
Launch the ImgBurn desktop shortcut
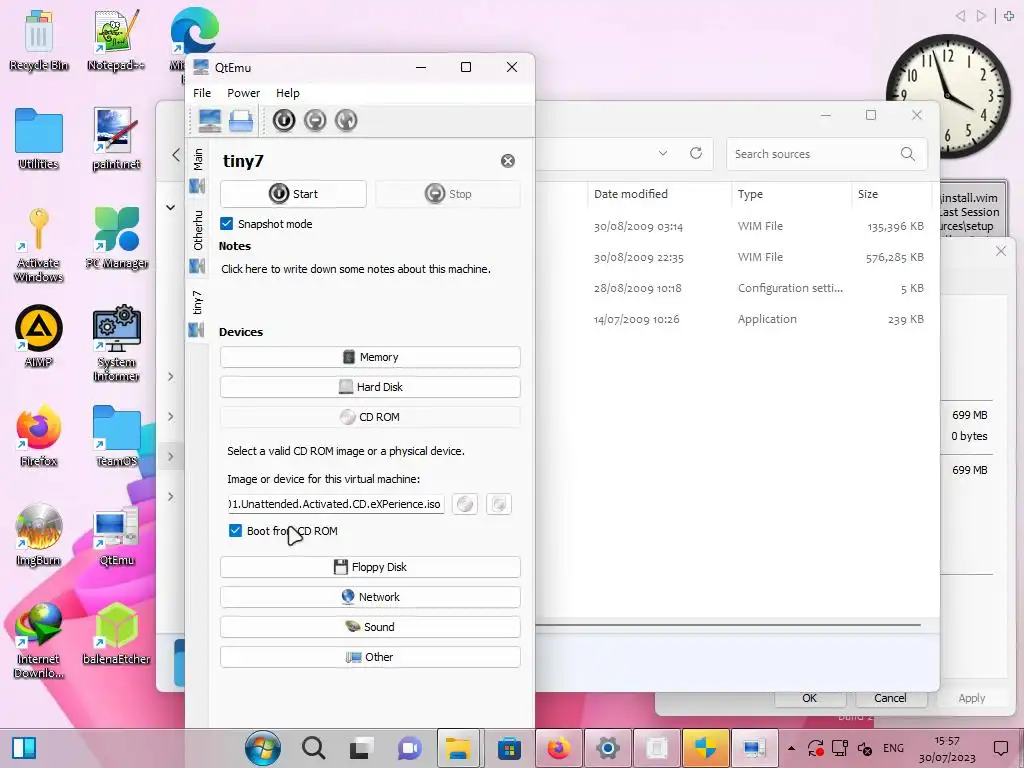tap(39, 535)
